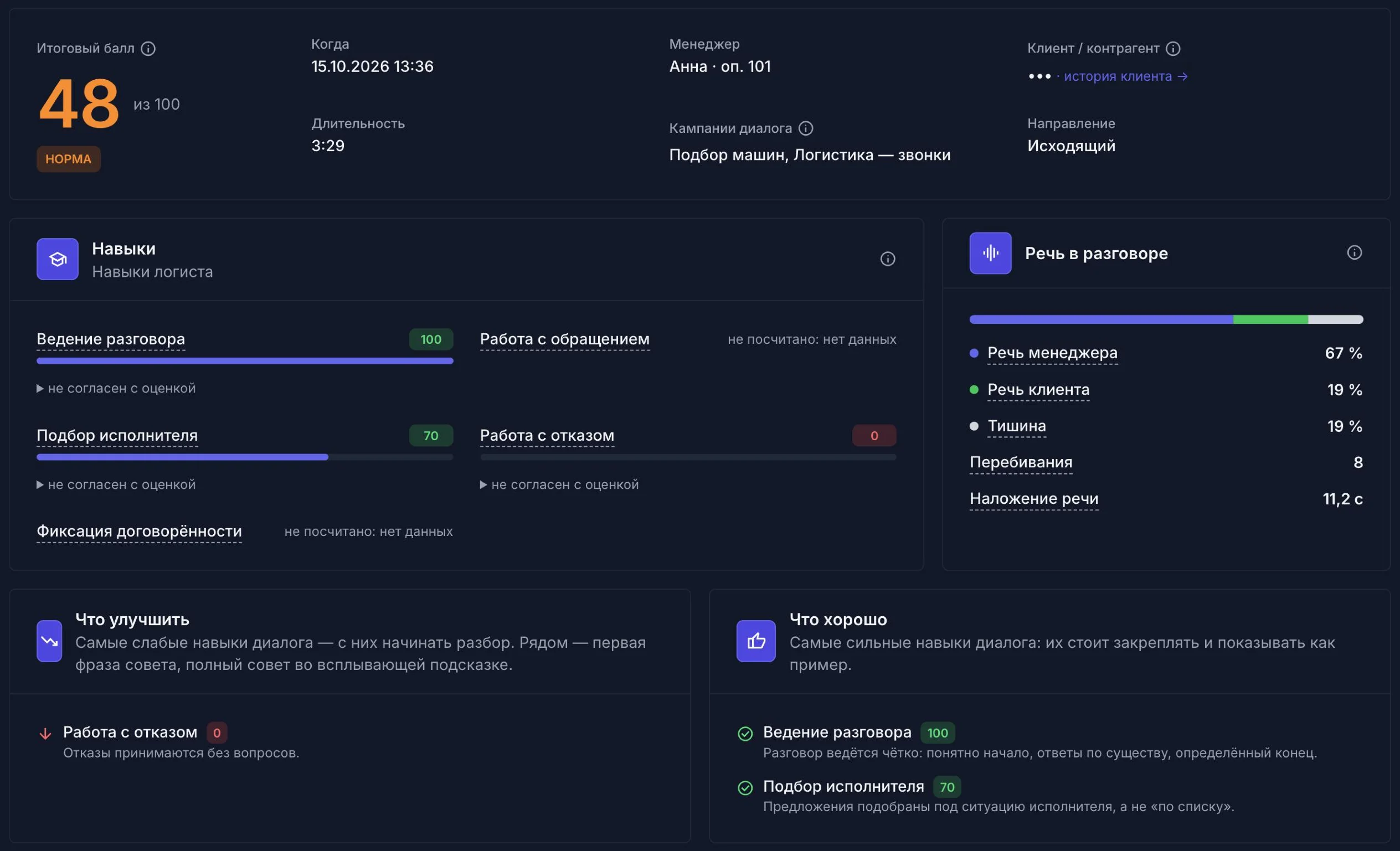1400x851 pixels.
Task: Click the downward trend icon of Что улучшить
Action: [x=49, y=641]
